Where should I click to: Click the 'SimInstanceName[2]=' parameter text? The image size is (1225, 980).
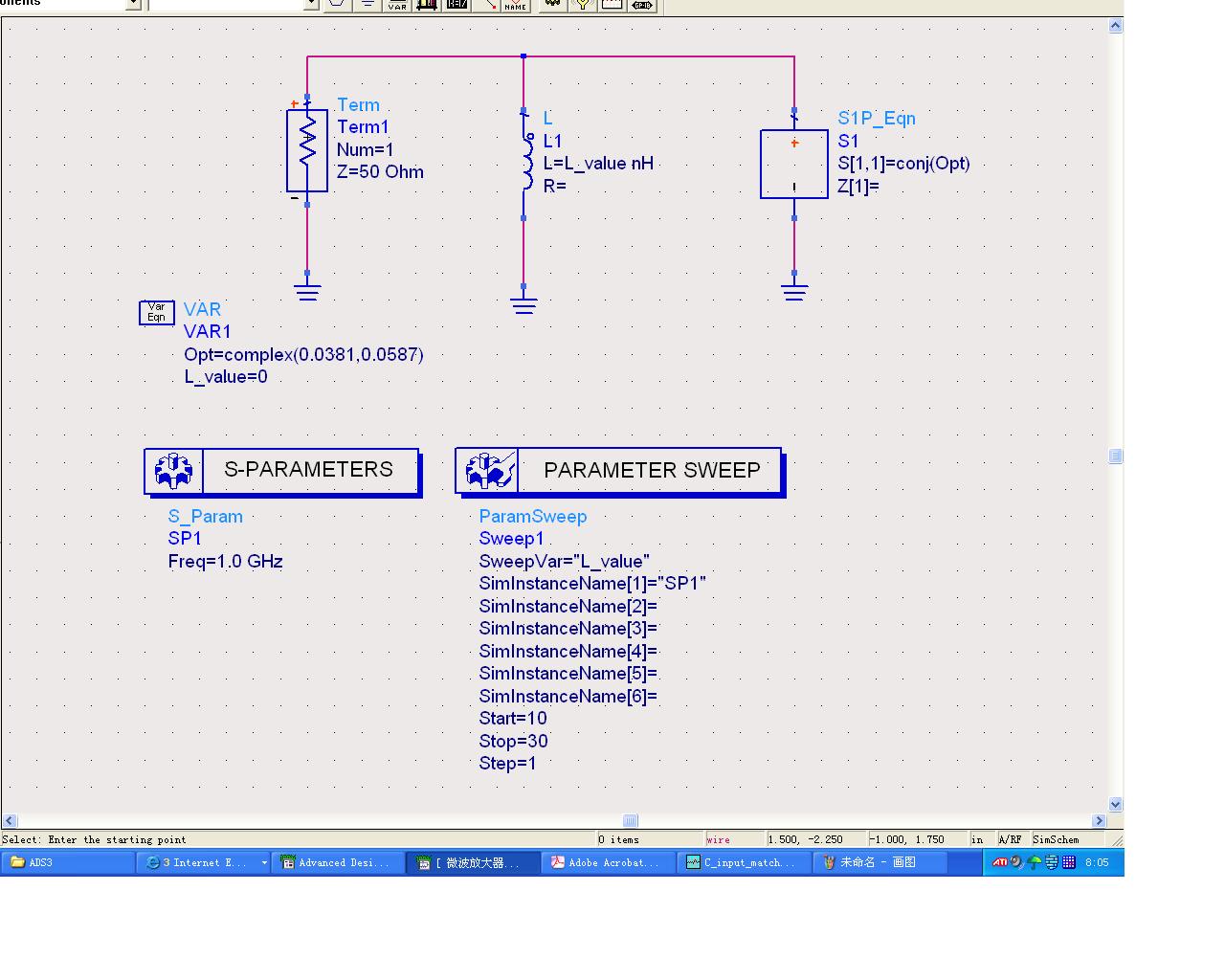coord(568,607)
